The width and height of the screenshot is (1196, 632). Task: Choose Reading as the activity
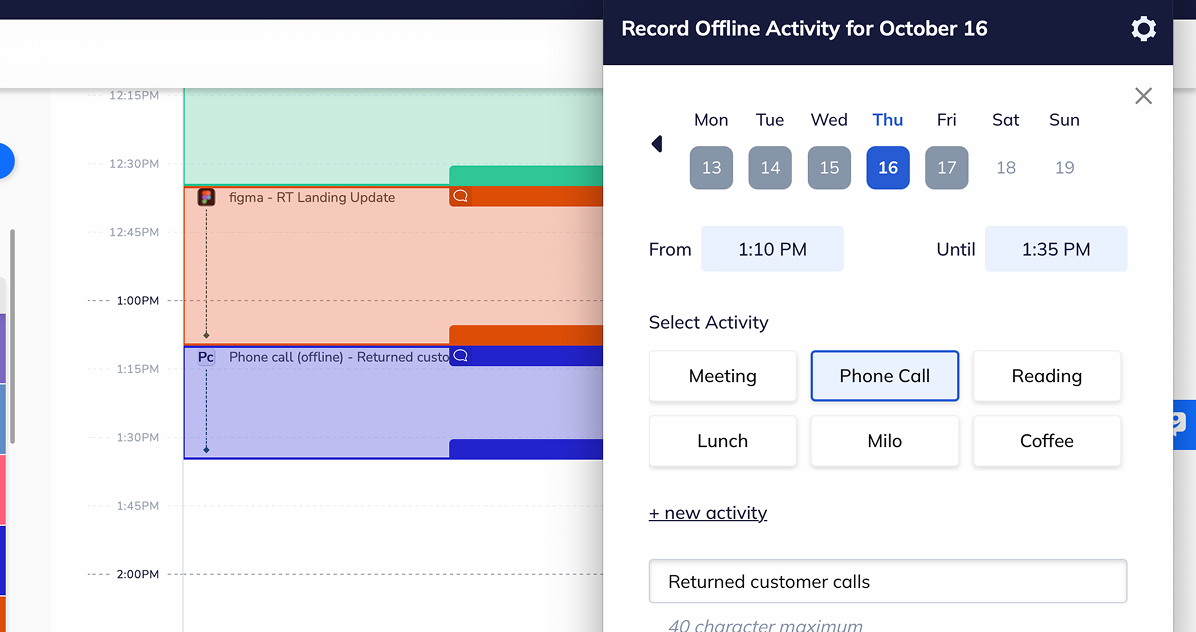[x=1046, y=376]
